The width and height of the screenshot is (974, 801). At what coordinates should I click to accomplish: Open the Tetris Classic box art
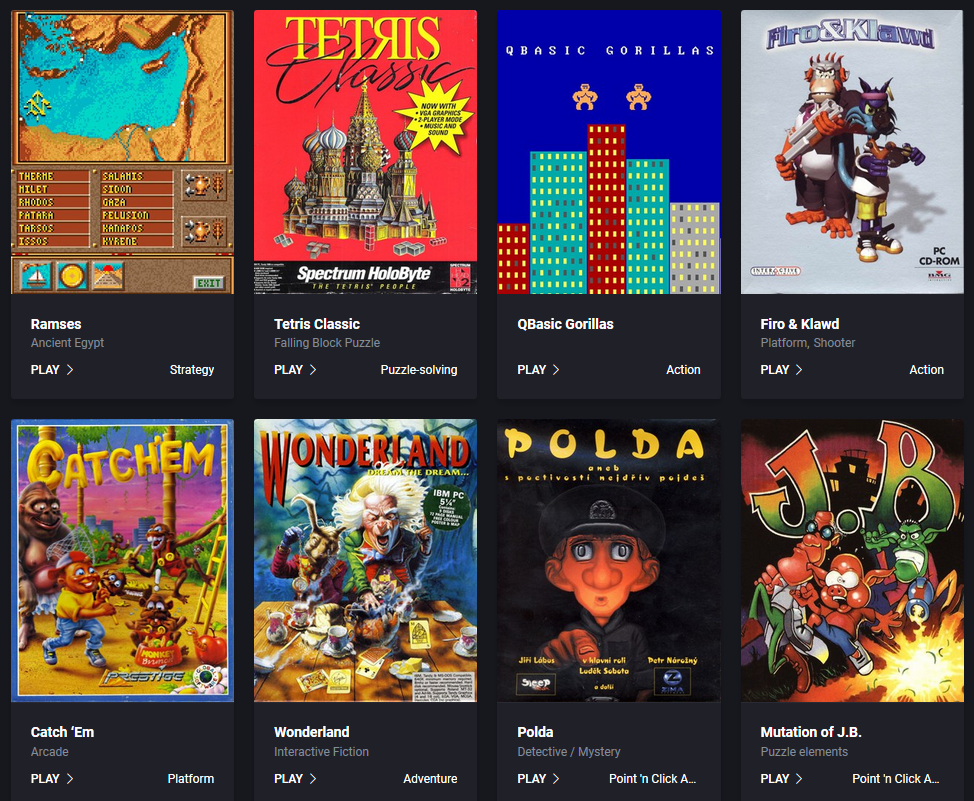pos(365,152)
